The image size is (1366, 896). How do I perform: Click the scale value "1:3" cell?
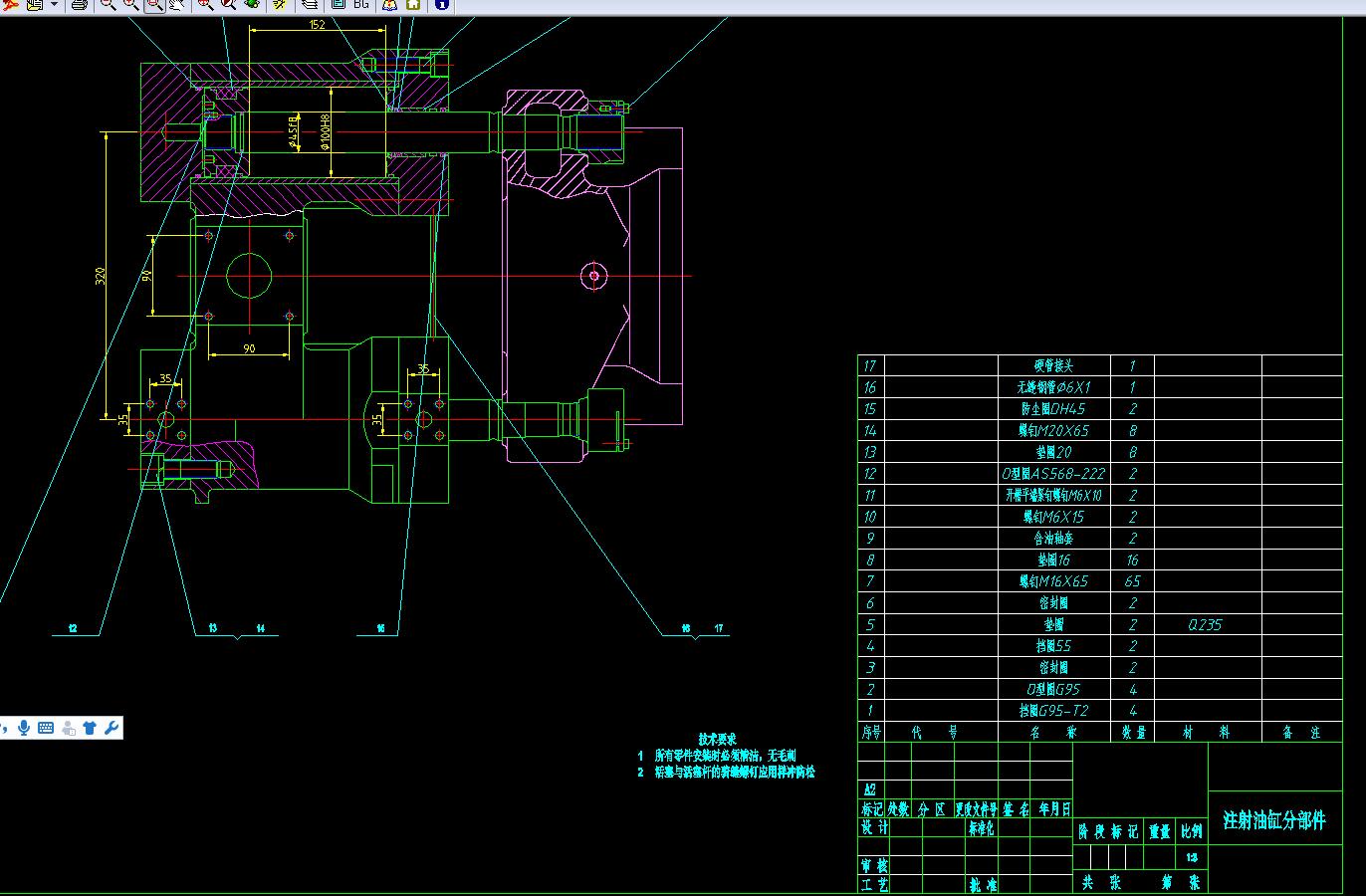click(1192, 857)
